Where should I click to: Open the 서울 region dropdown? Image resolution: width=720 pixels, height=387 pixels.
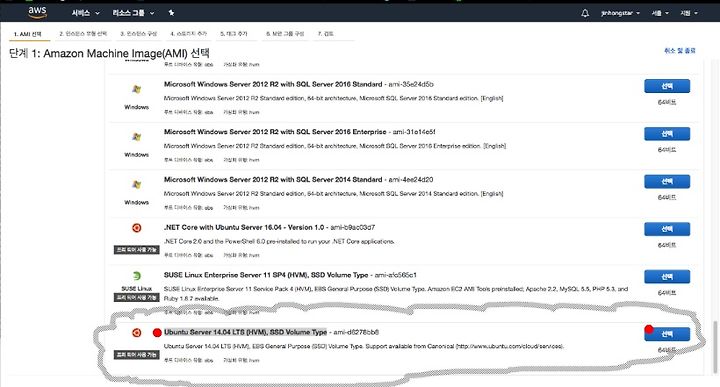[660, 13]
